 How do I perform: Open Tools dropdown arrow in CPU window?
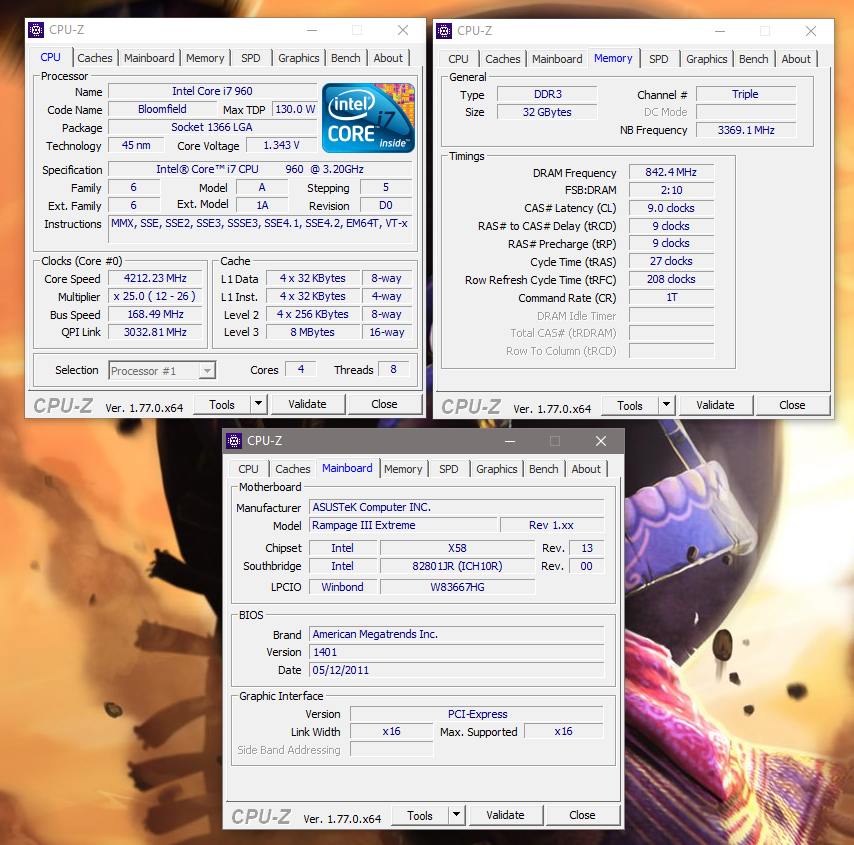coord(259,404)
